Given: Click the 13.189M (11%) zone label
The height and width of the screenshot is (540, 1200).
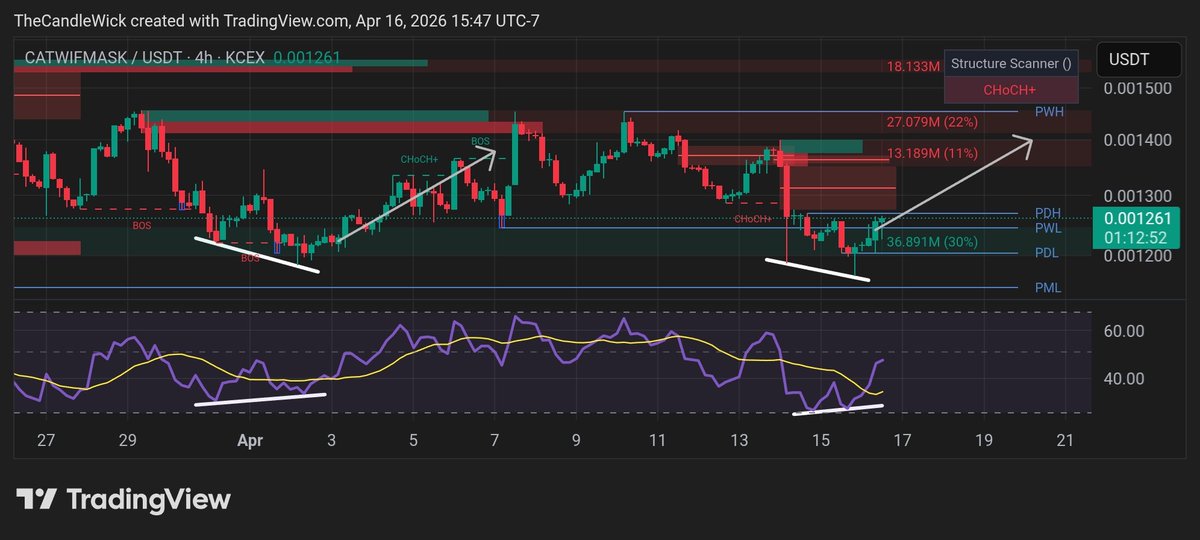Looking at the screenshot, I should (932, 153).
